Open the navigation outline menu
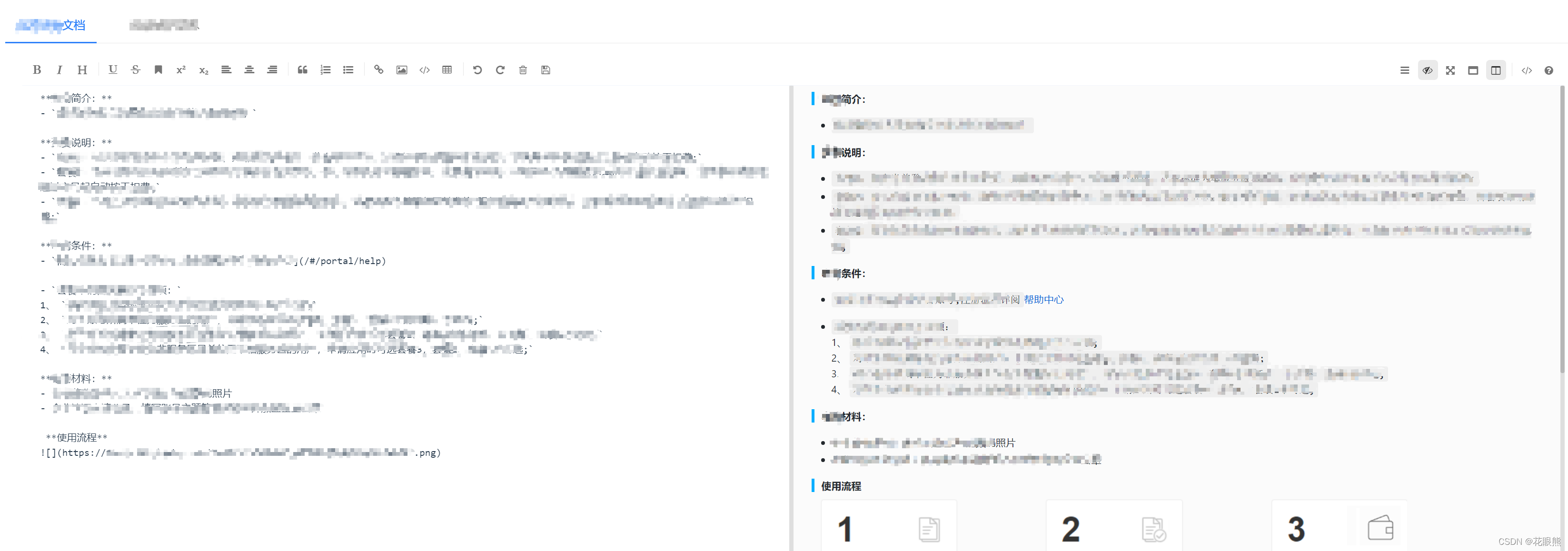This screenshot has height=551, width=1568. [x=1405, y=70]
